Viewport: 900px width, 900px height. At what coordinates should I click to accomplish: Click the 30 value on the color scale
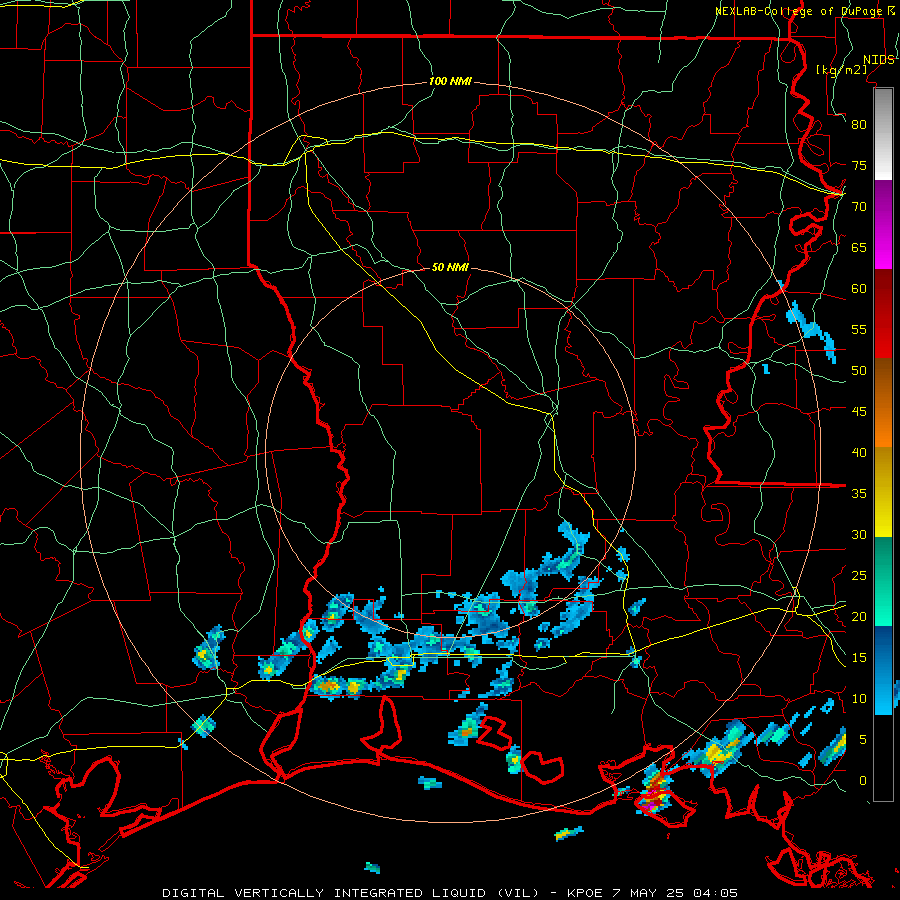pos(859,535)
